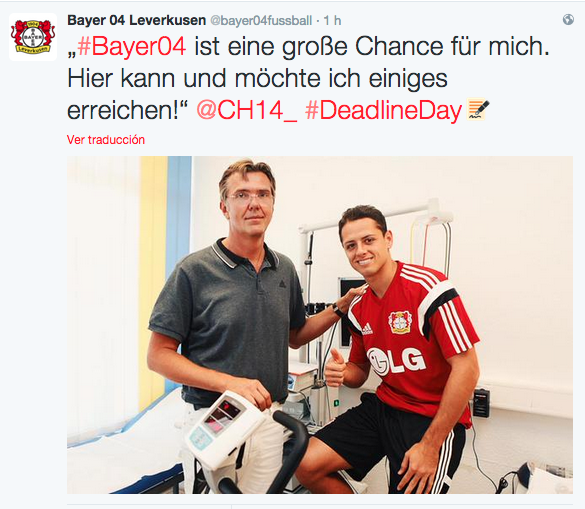
Task: Click the tweet text body
Action: click(x=308, y=78)
